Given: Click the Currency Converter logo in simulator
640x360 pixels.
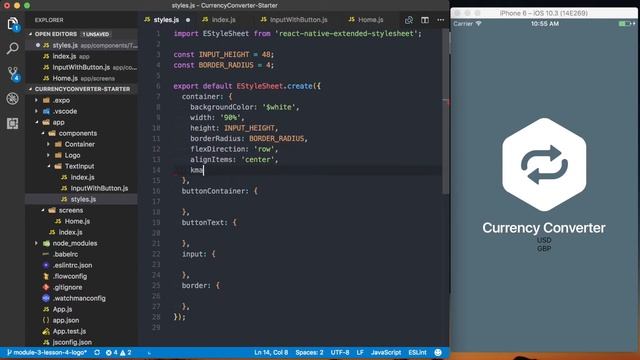Looking at the screenshot, I should tap(544, 164).
